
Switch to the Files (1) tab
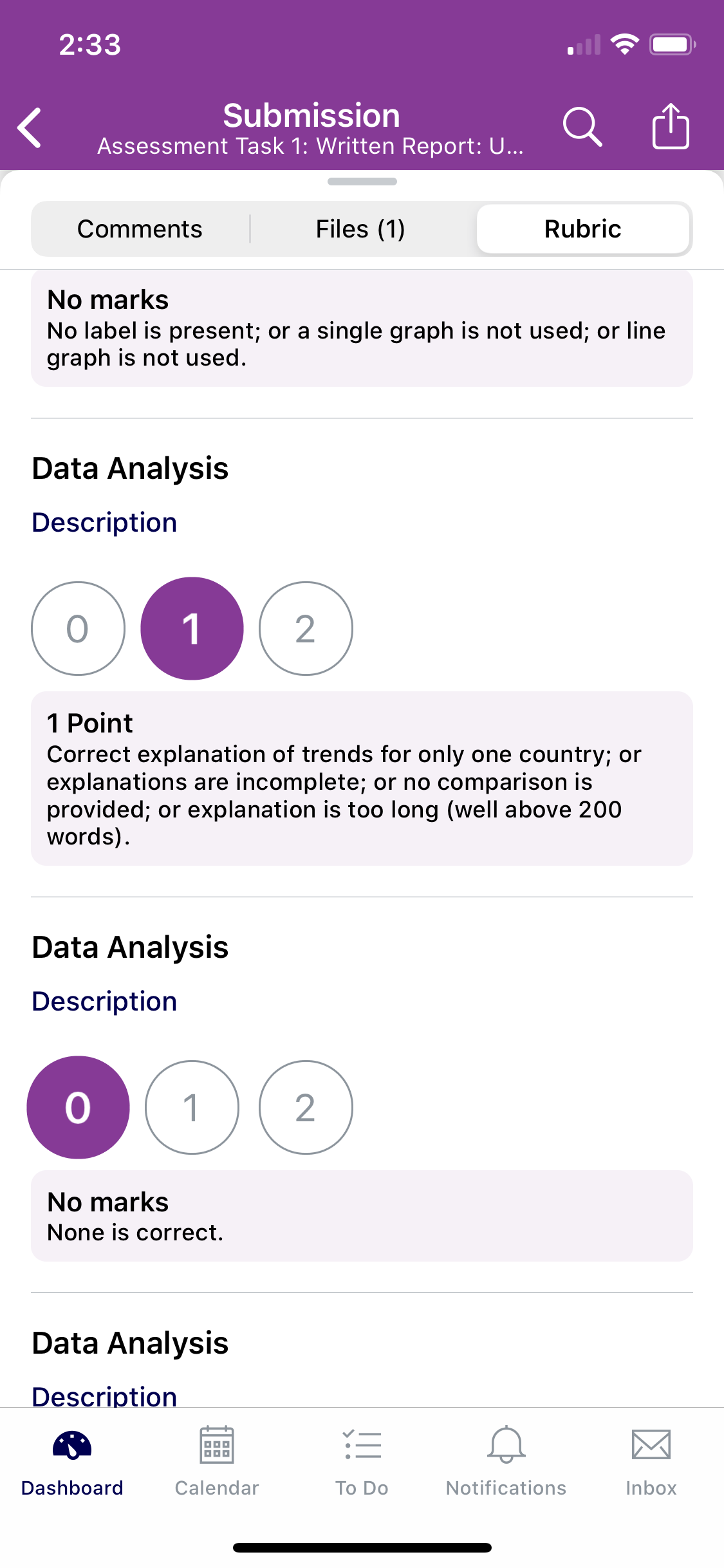360,229
